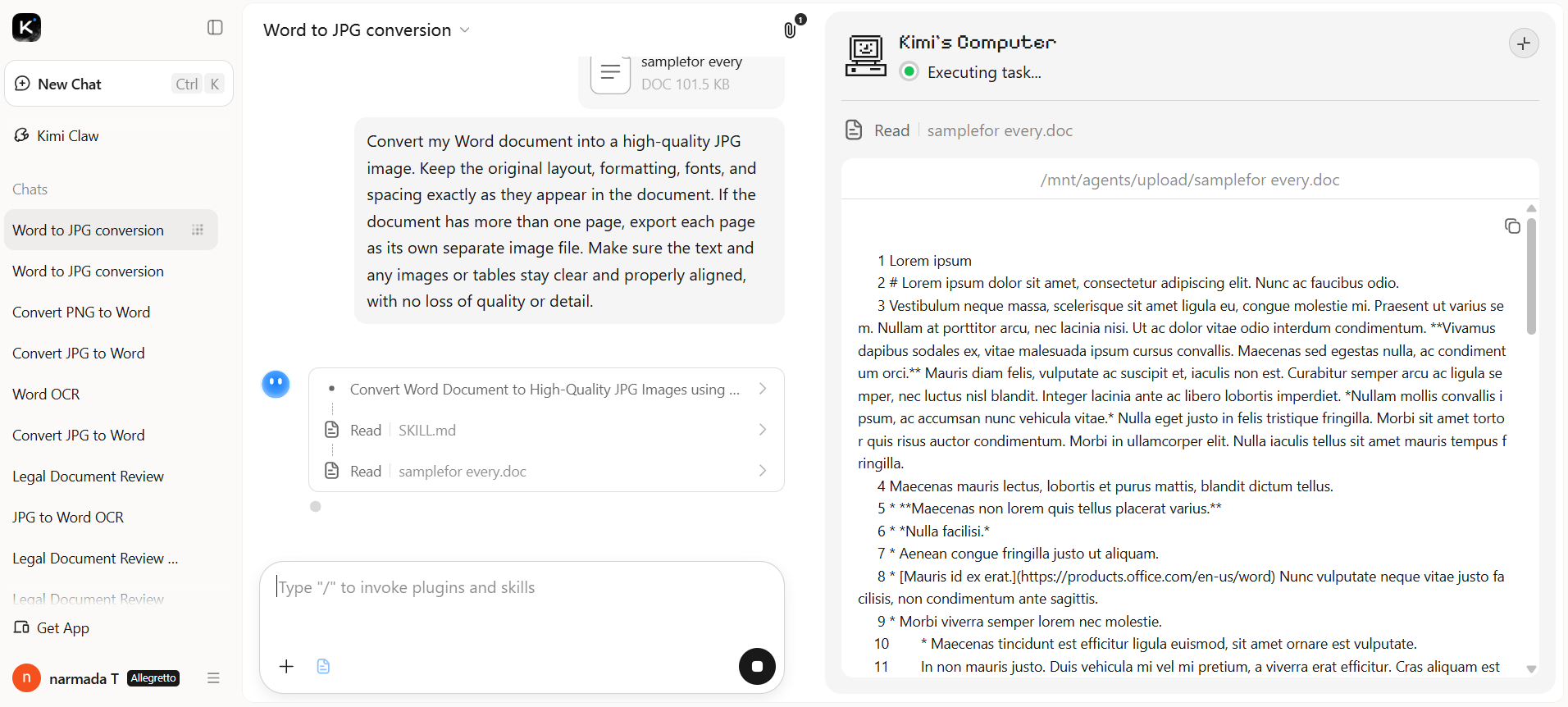This screenshot has height=707, width=1568.
Task: Click the plus attach icon in input box
Action: point(286,666)
